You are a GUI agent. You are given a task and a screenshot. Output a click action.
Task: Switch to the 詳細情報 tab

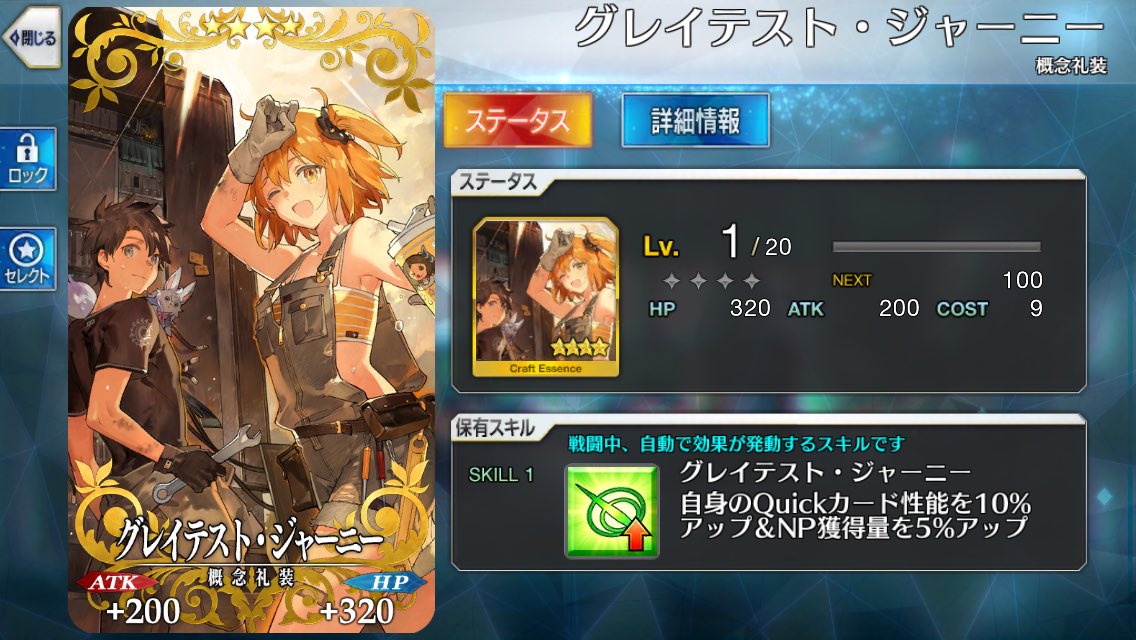point(695,120)
